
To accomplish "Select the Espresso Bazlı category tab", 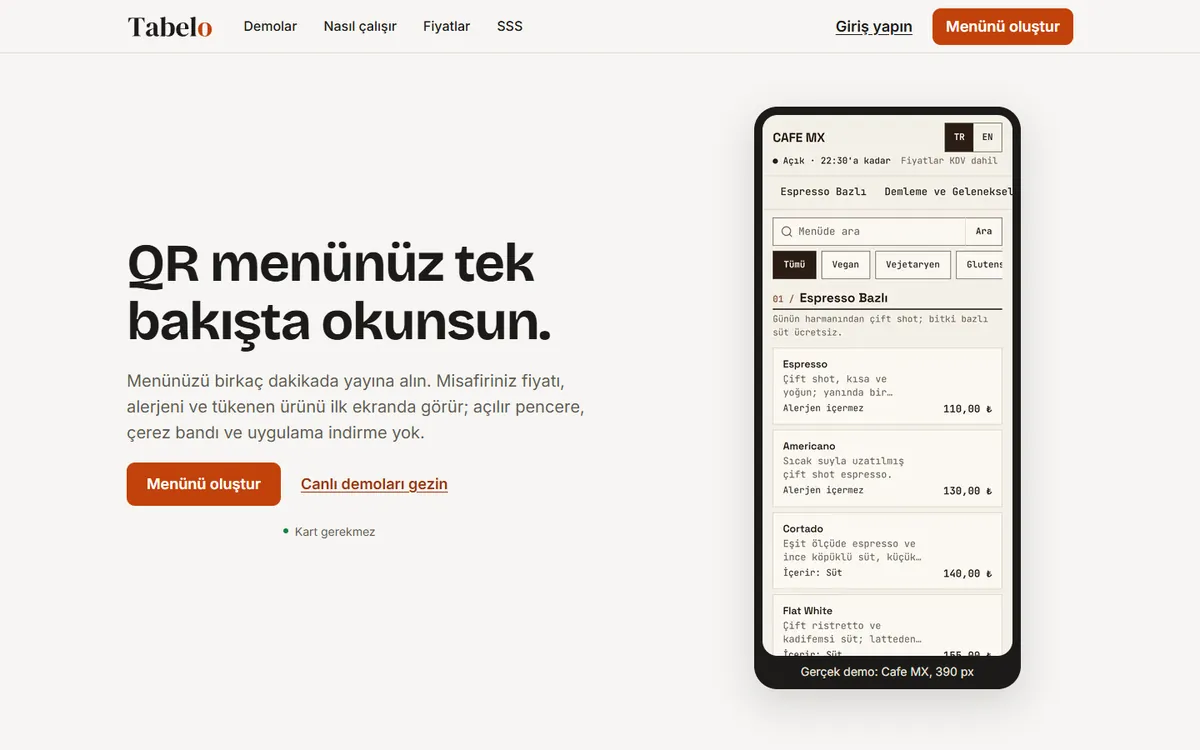I will click(823, 191).
